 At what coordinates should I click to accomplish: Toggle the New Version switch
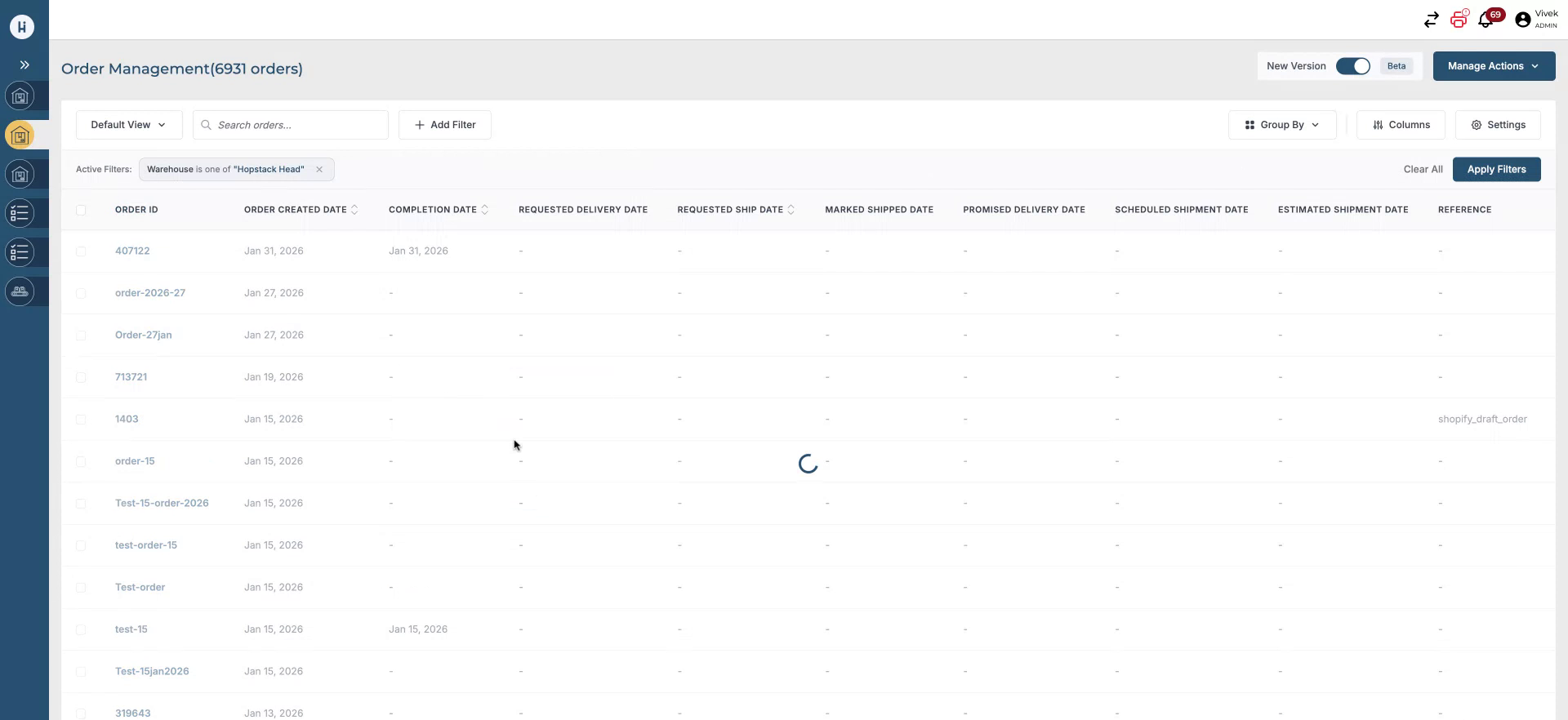click(x=1352, y=66)
